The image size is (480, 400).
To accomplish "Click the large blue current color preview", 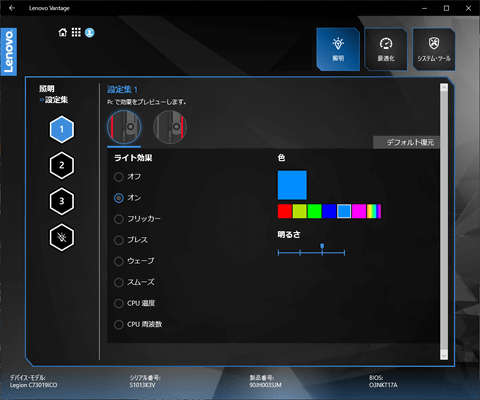I will (292, 185).
